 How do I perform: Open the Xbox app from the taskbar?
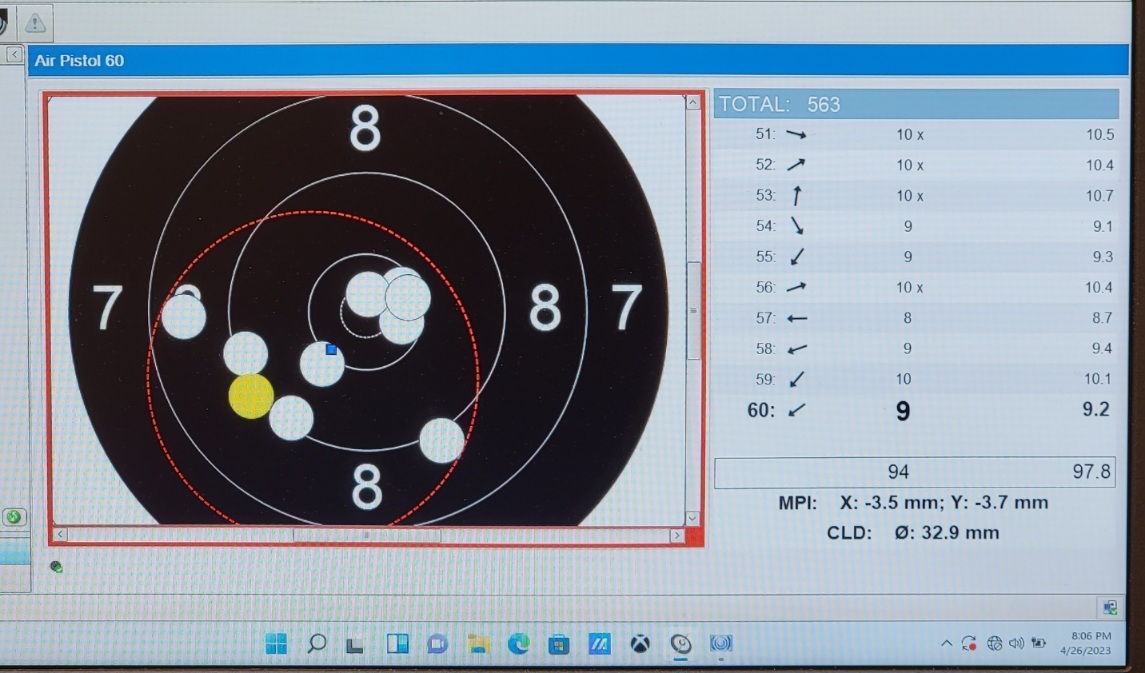coord(640,644)
